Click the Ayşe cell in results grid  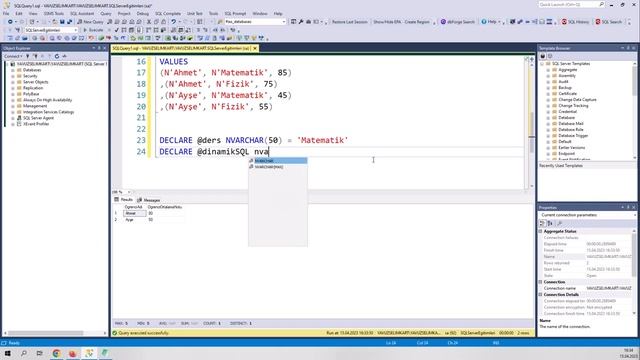134,220
